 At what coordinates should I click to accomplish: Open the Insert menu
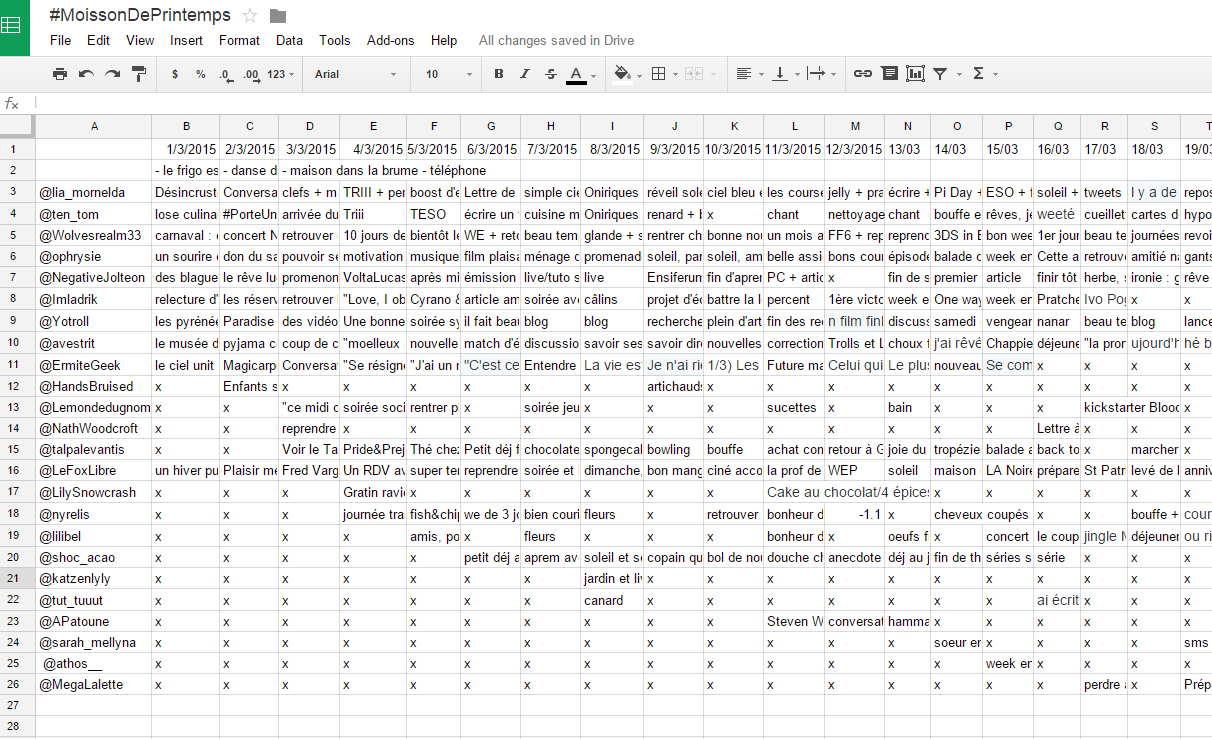[186, 41]
